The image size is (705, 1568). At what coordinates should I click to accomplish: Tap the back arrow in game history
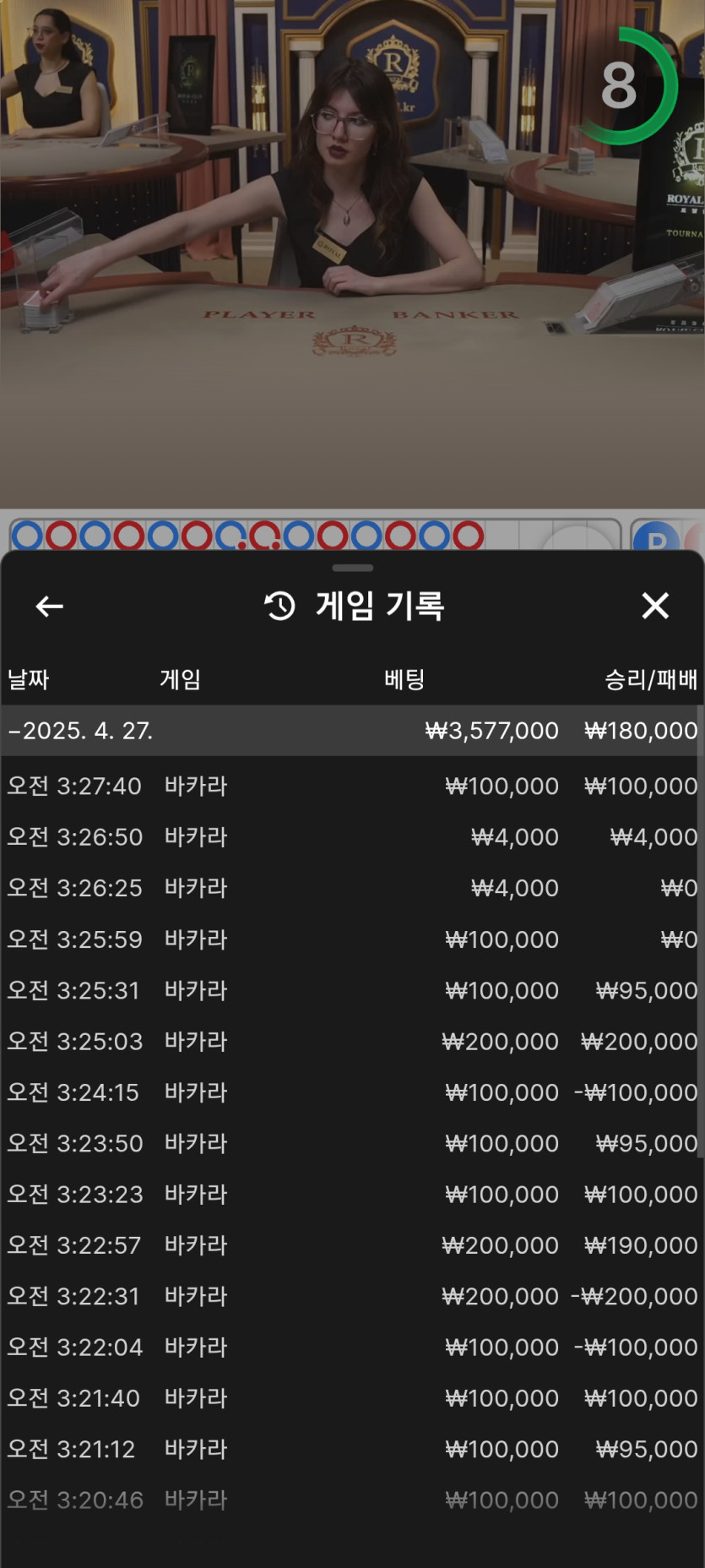click(x=50, y=606)
